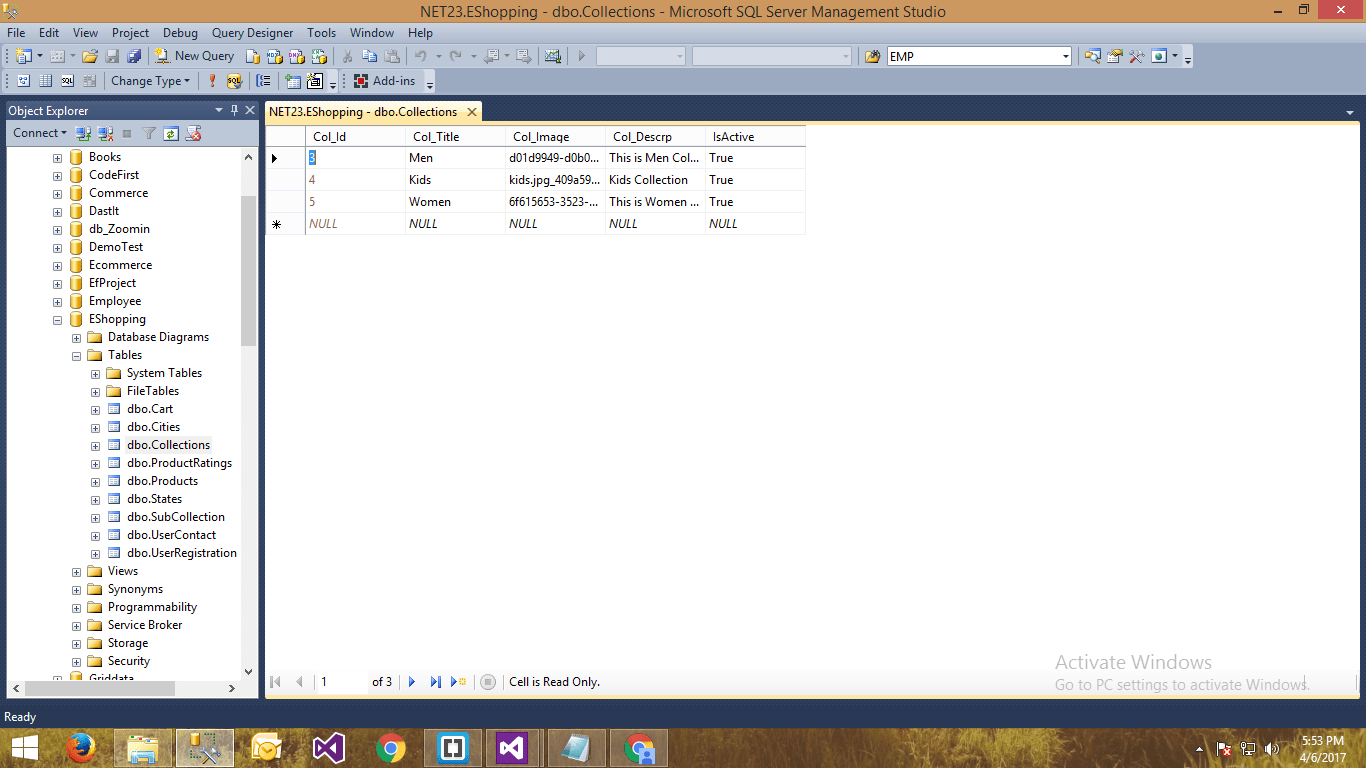Image resolution: width=1366 pixels, height=768 pixels.
Task: Click the Object Explorer Filter funnel icon
Action: pyautogui.click(x=149, y=133)
